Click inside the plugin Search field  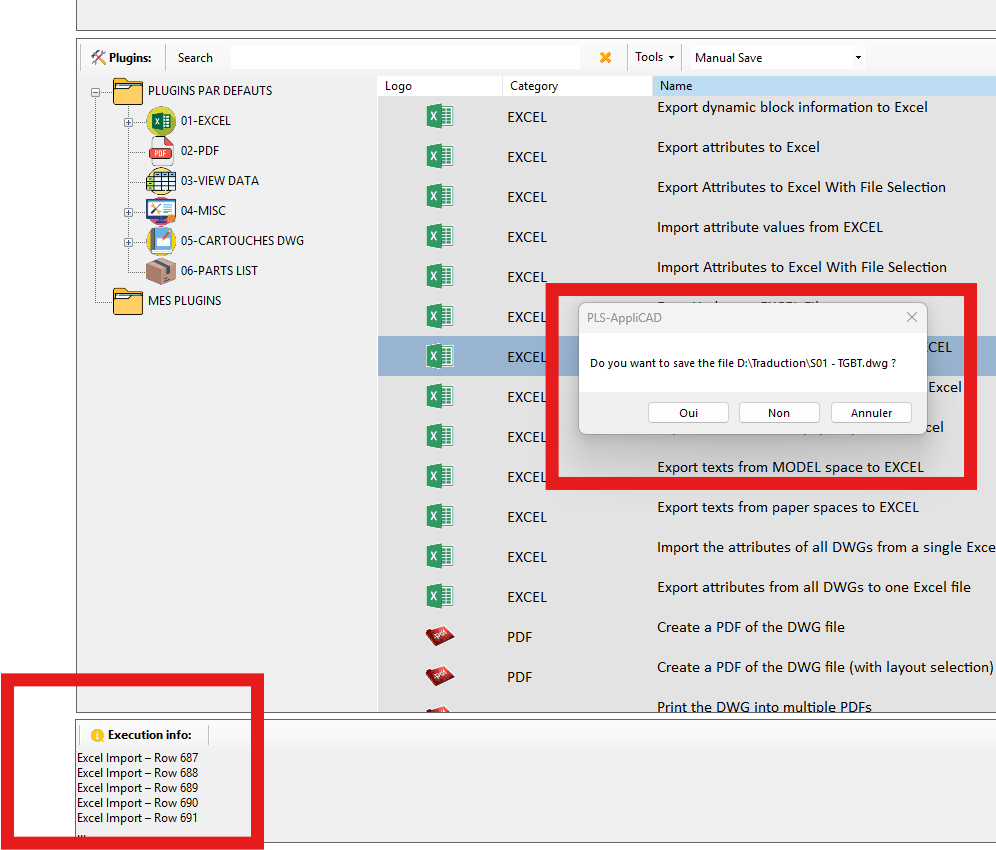pyautogui.click(x=405, y=58)
